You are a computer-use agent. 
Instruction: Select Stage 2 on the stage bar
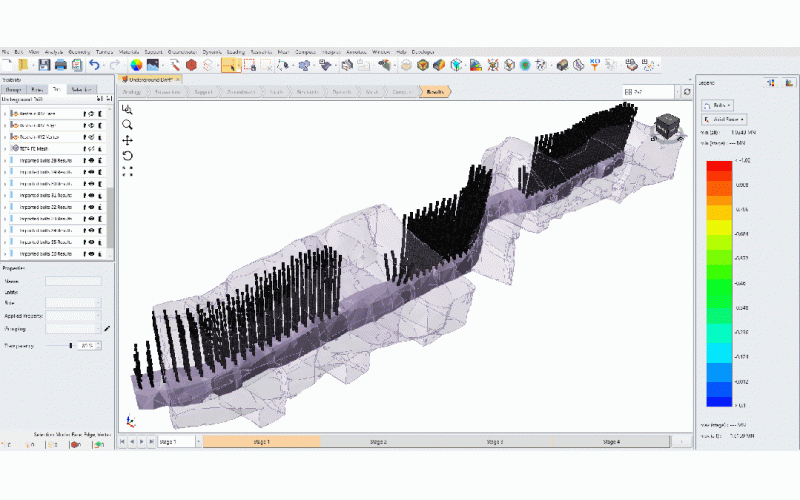coord(378,441)
